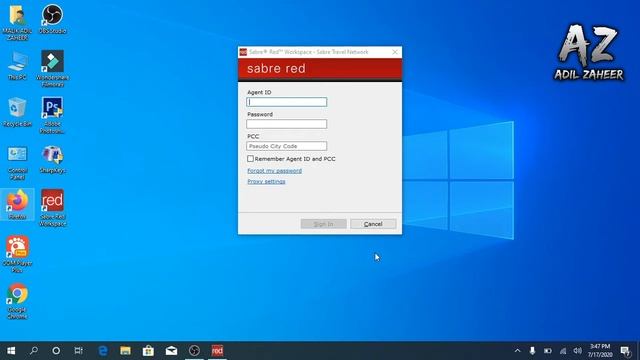The height and width of the screenshot is (360, 640).
Task: Open the volume control tray icon
Action: point(577,351)
